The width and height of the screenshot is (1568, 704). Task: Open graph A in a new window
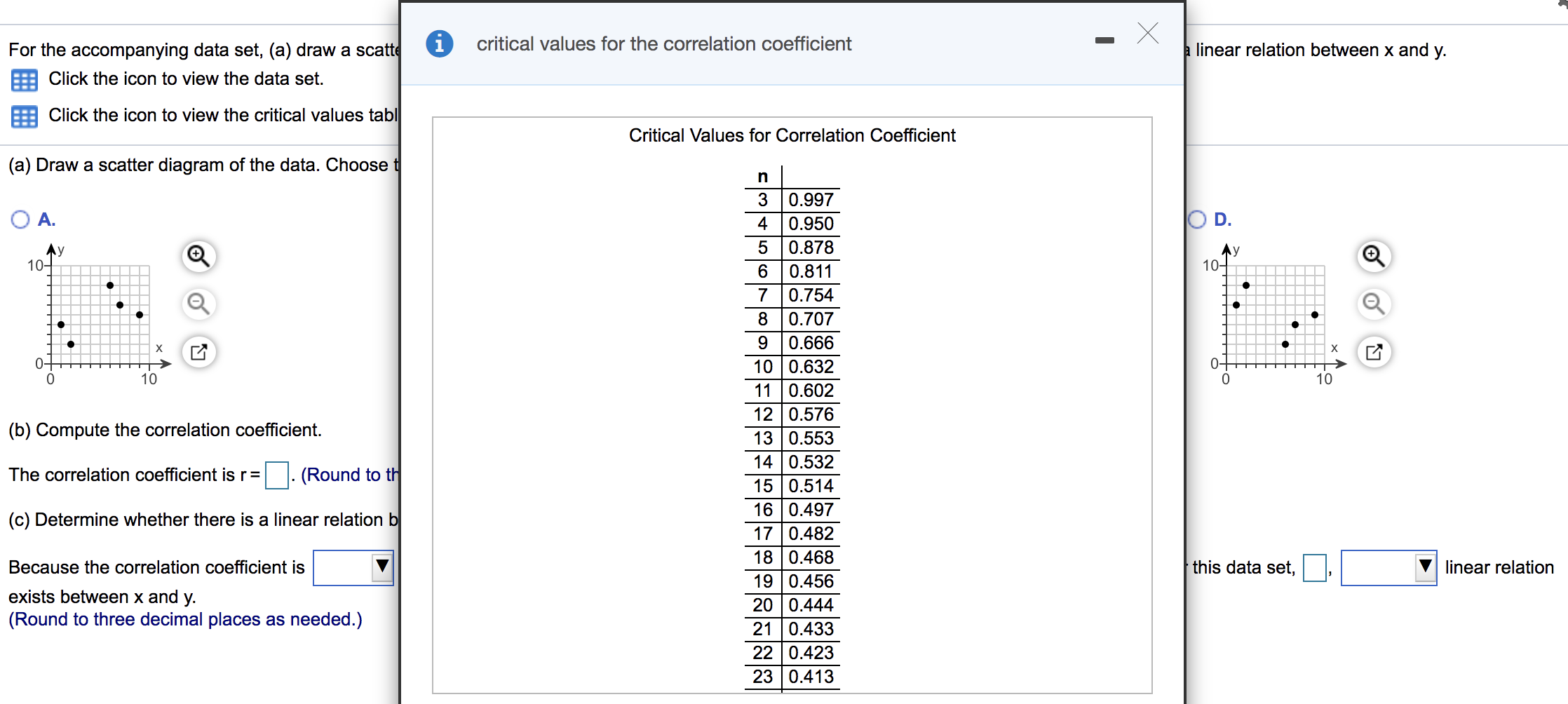[x=198, y=352]
